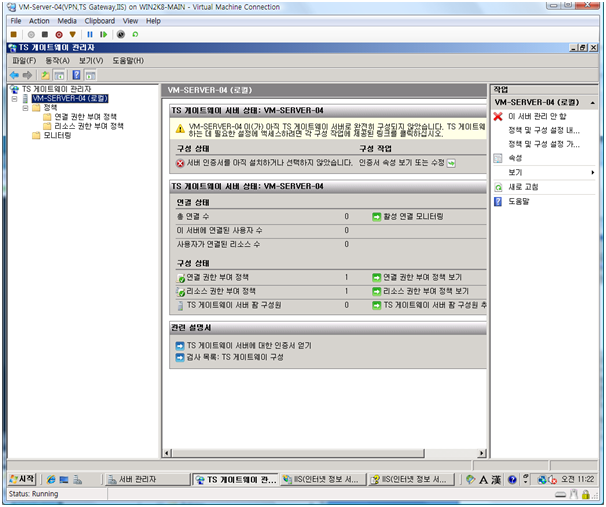Select the 모니터링 folder
The width and height of the screenshot is (606, 507).
tap(57, 136)
